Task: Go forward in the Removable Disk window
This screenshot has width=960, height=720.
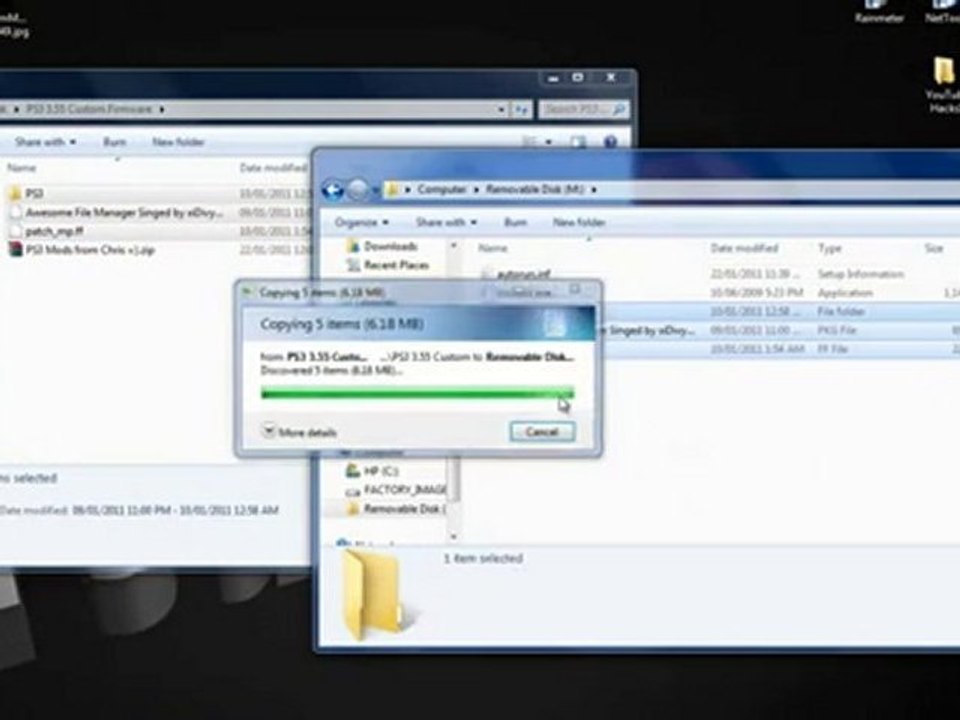Action: pyautogui.click(x=359, y=190)
